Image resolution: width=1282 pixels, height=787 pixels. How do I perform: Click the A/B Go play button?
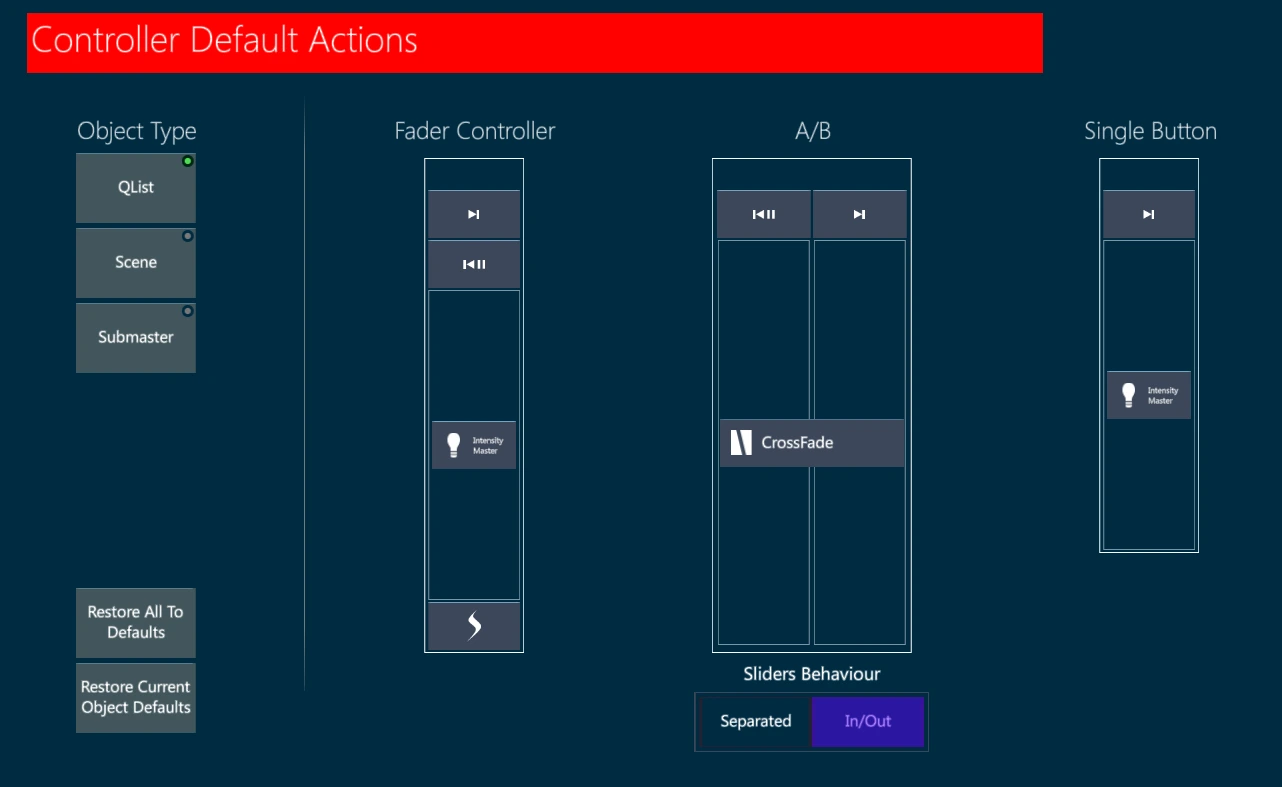(860, 214)
